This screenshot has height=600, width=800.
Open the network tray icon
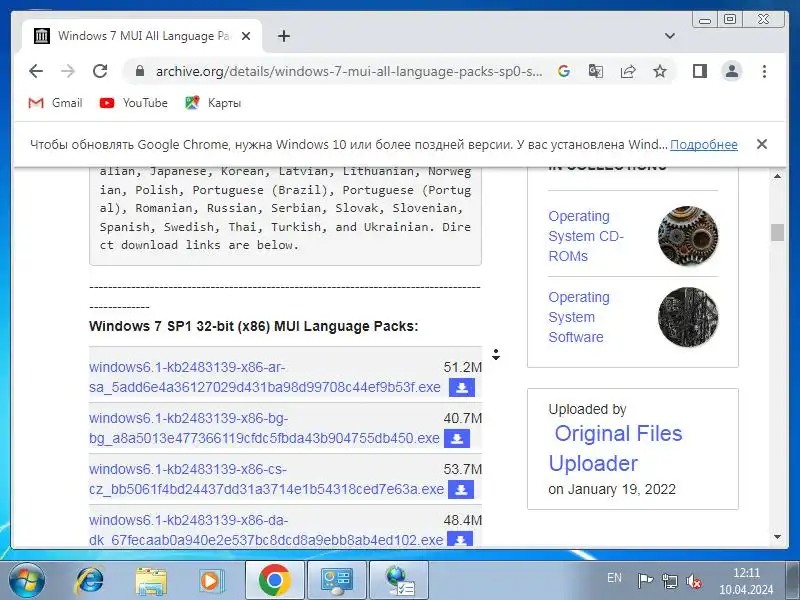[669, 581]
